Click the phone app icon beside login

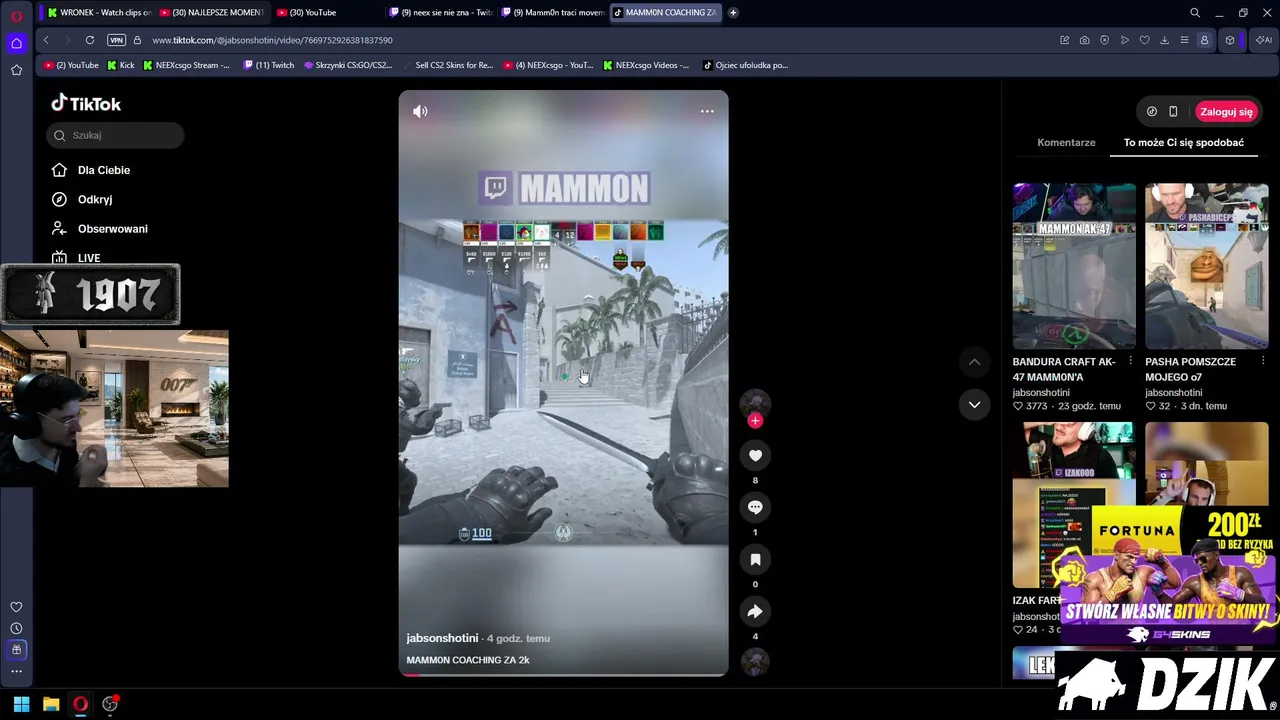point(1173,112)
